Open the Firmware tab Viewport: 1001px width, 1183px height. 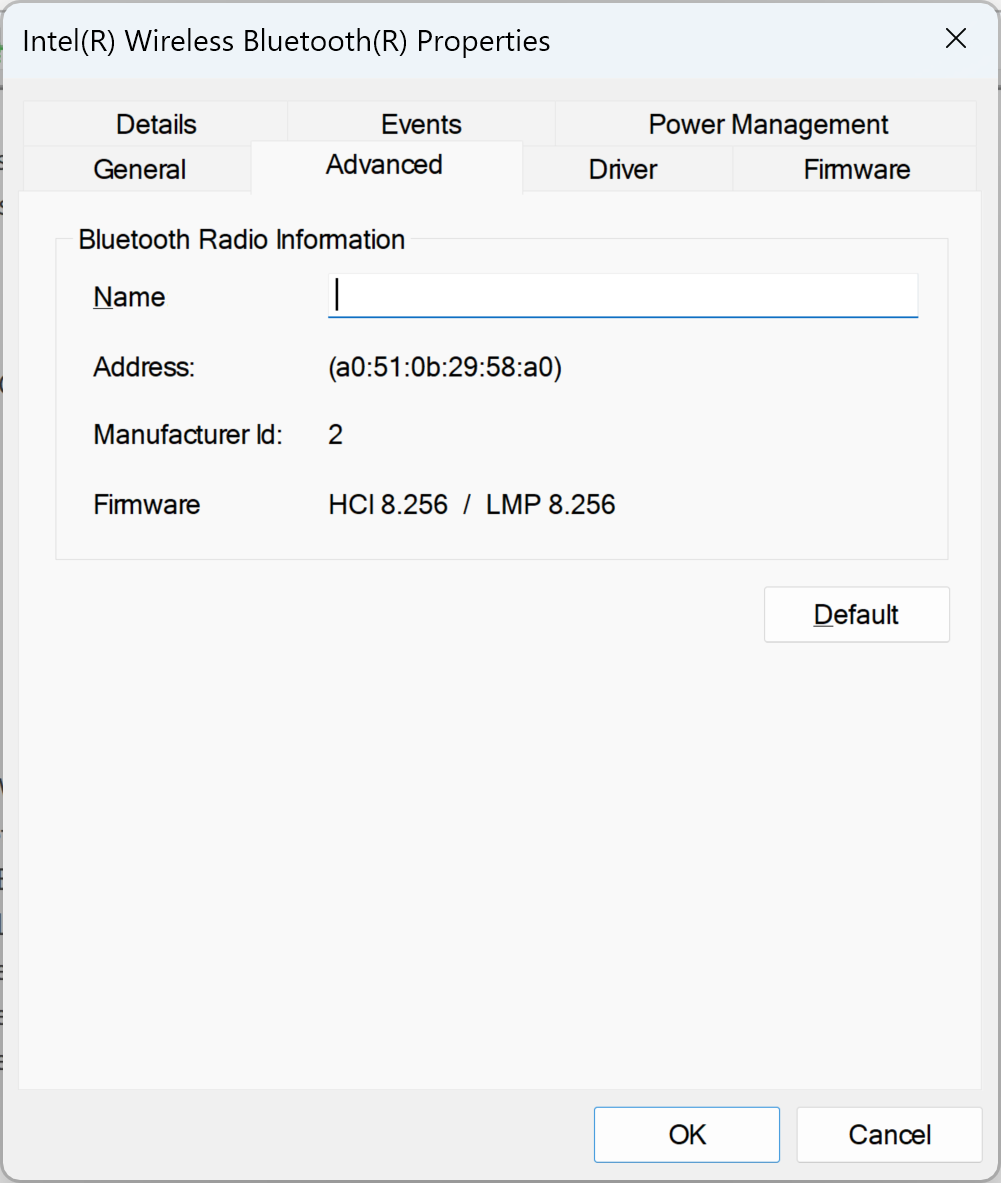click(856, 169)
